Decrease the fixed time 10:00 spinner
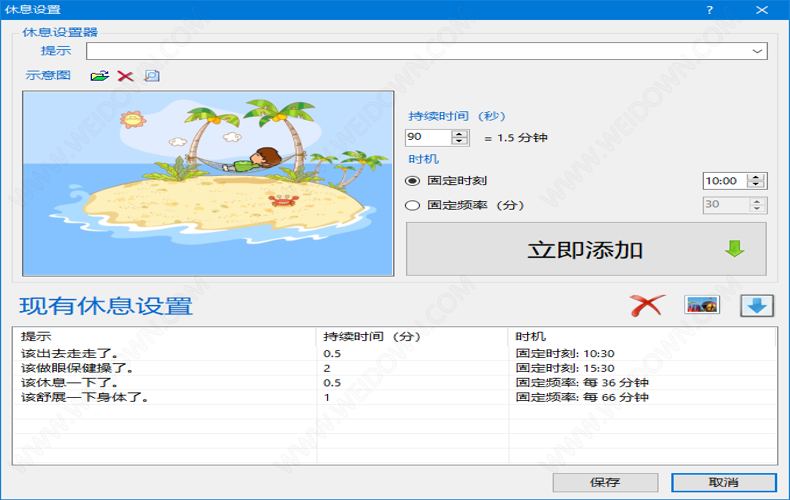 point(757,185)
